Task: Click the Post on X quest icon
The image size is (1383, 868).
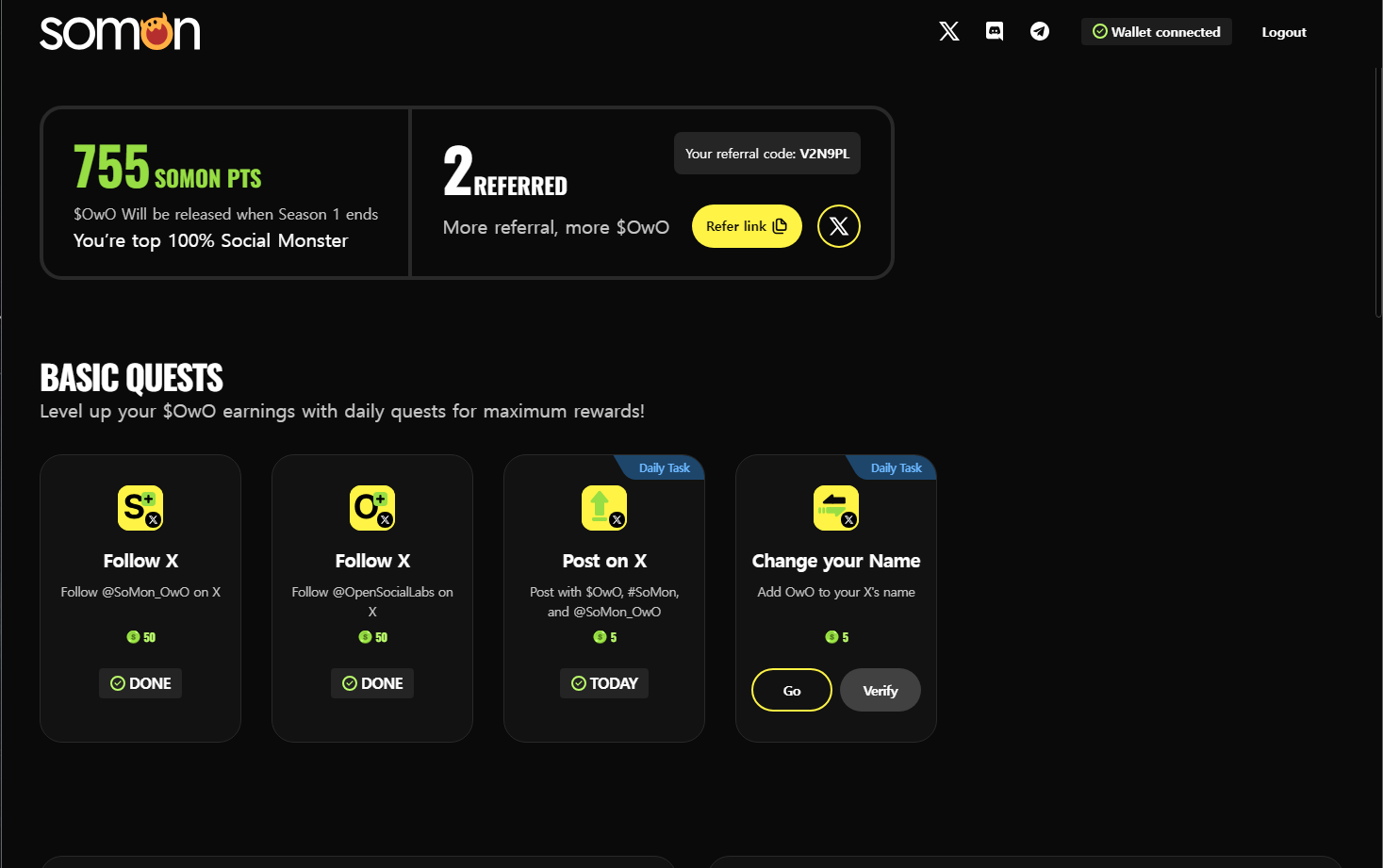Action: tap(604, 508)
